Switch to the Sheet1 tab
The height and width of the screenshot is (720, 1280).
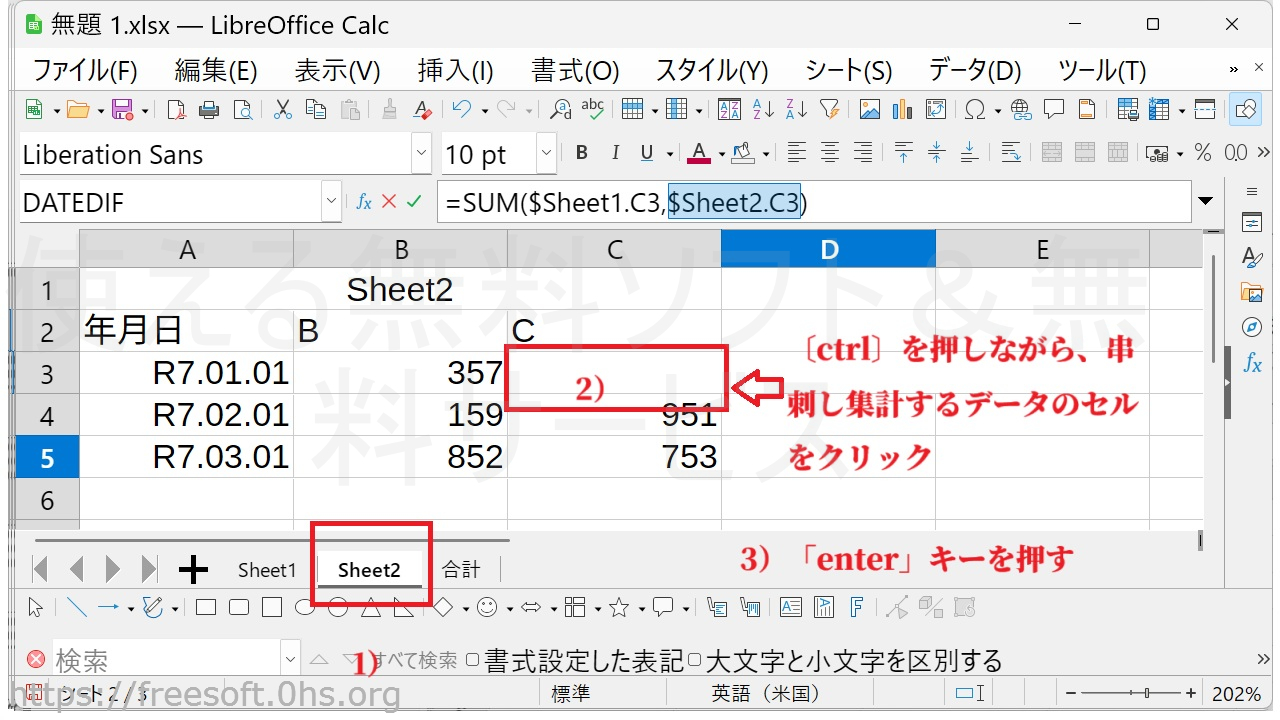tap(267, 570)
